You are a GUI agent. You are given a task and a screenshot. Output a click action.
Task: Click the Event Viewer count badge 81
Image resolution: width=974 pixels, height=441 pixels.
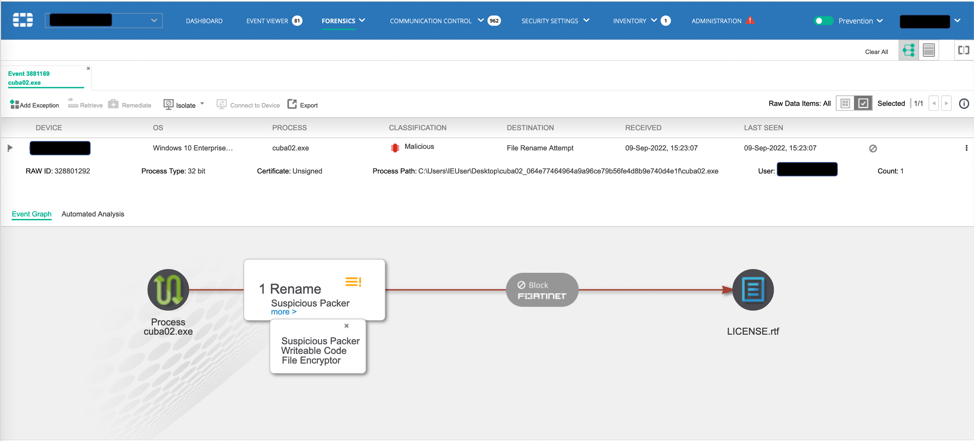(x=297, y=21)
